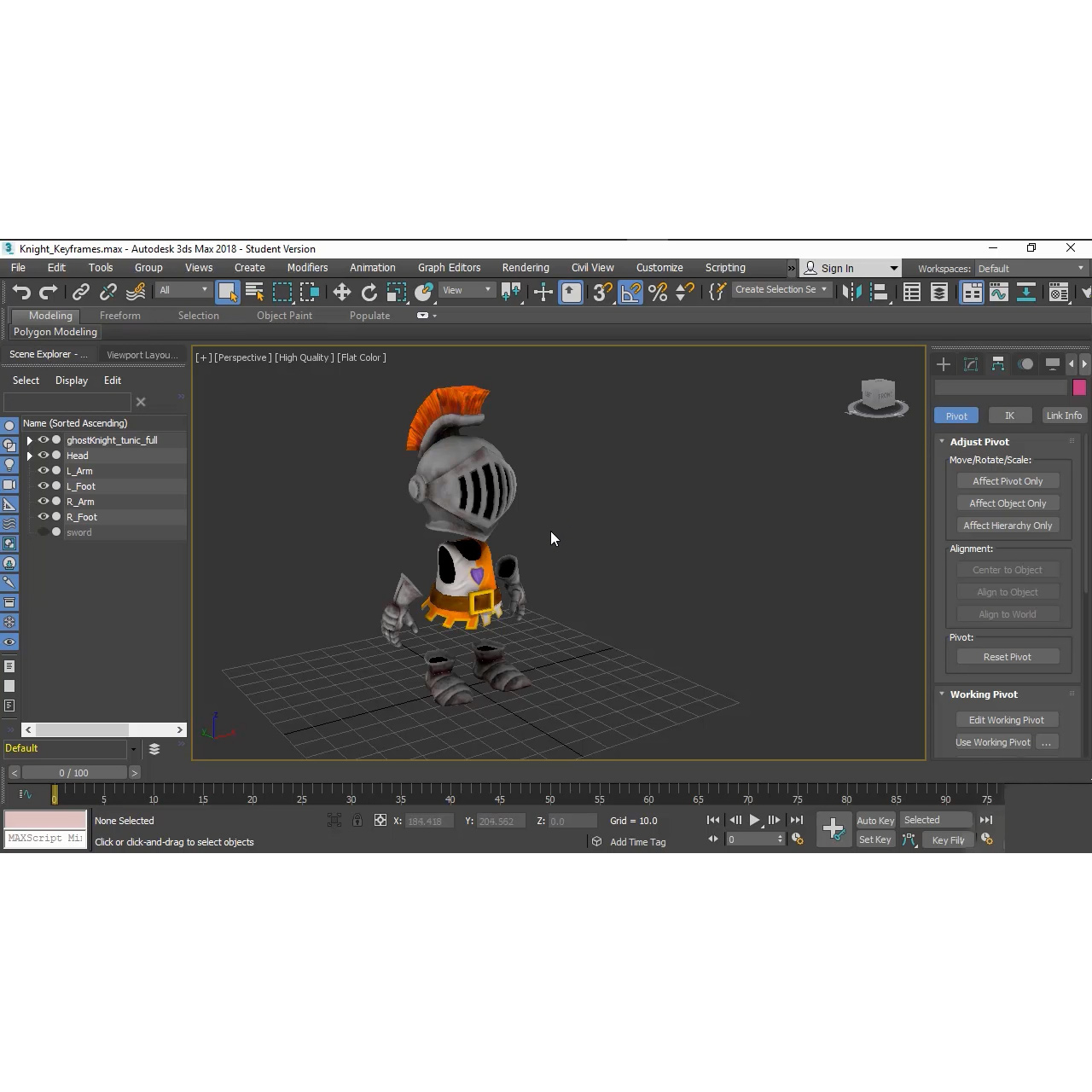
Task: Toggle the Angle Snap icon
Action: tap(630, 292)
